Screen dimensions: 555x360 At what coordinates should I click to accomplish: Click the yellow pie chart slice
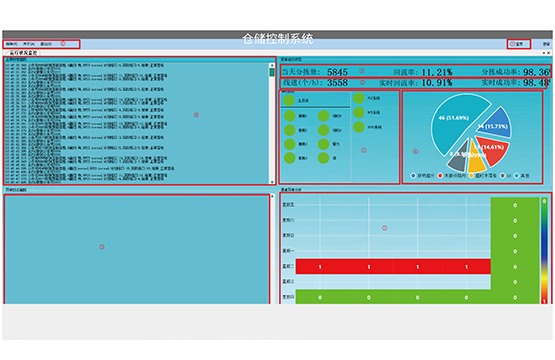coord(476,158)
